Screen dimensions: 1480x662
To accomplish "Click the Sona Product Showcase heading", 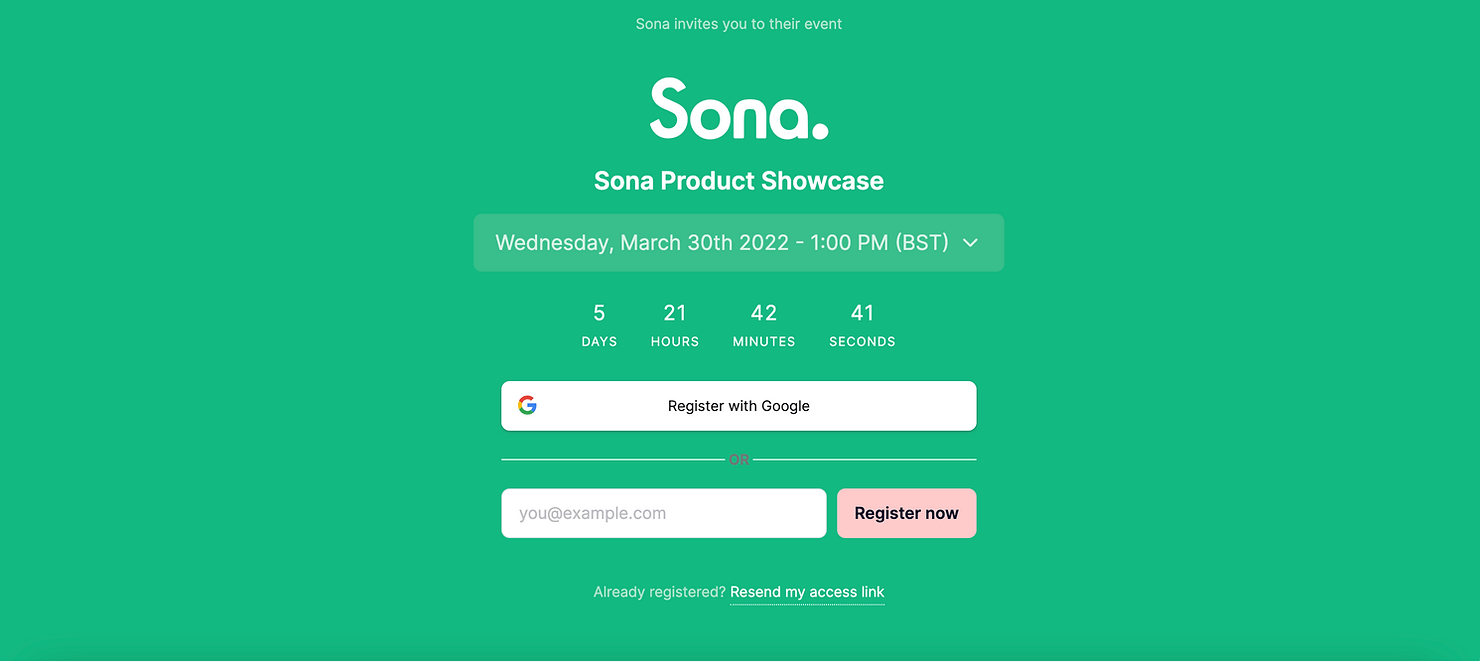I will coord(739,181).
